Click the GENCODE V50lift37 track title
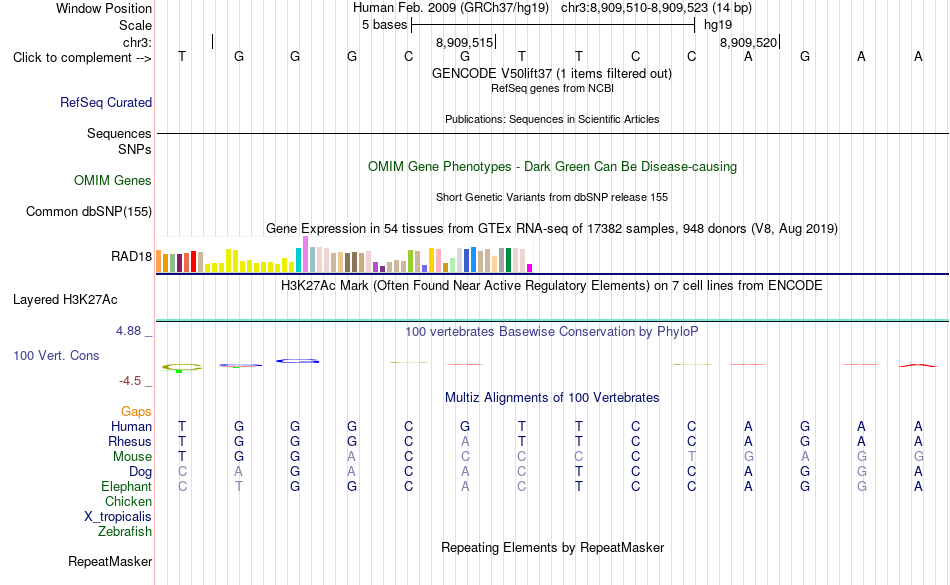 point(552,73)
